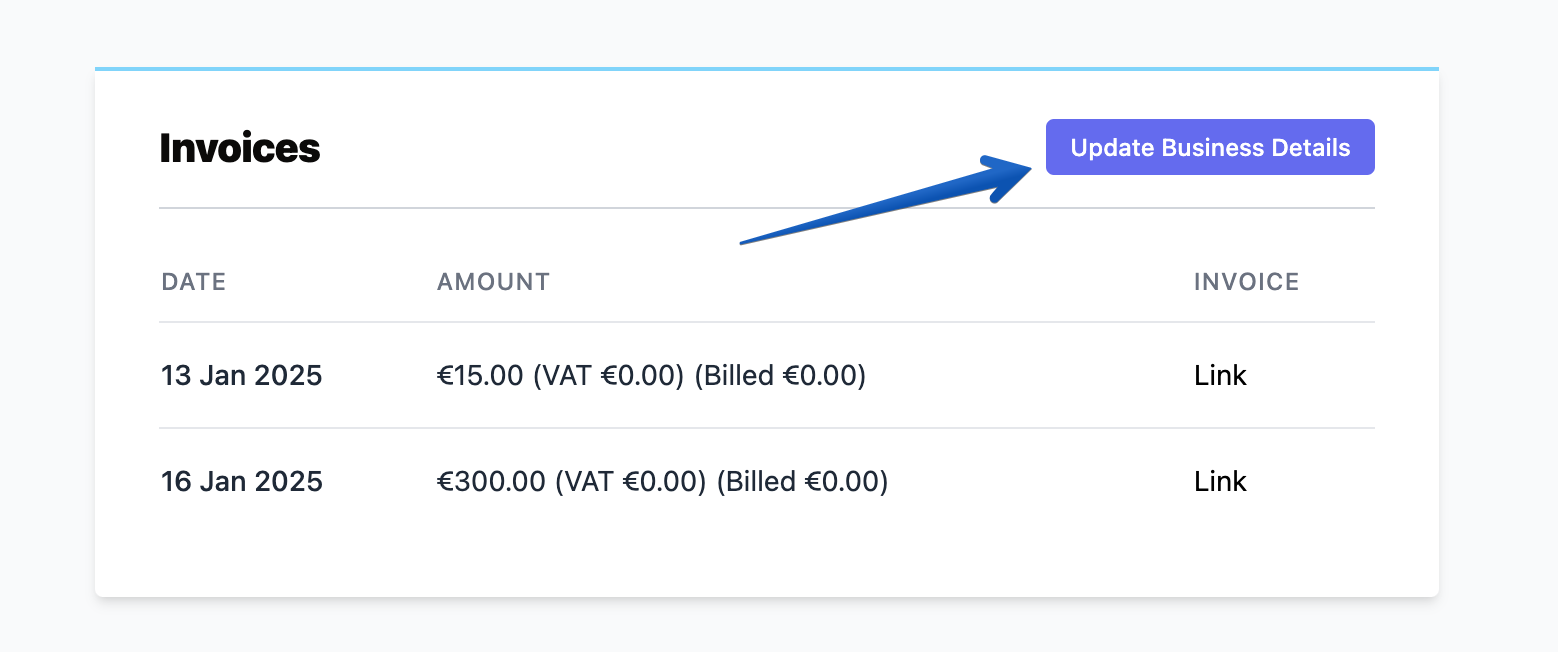Sort invoices by the AMOUNT column header
This screenshot has width=1558, height=652.
[x=493, y=281]
